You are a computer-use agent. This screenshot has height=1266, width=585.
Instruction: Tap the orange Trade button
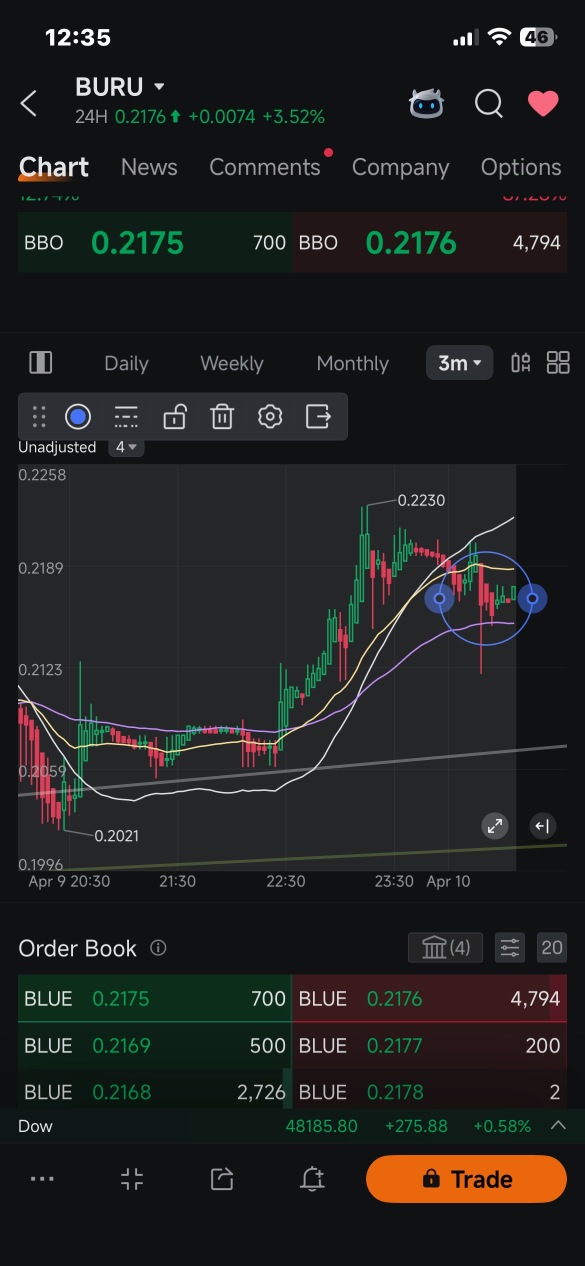click(x=466, y=1179)
